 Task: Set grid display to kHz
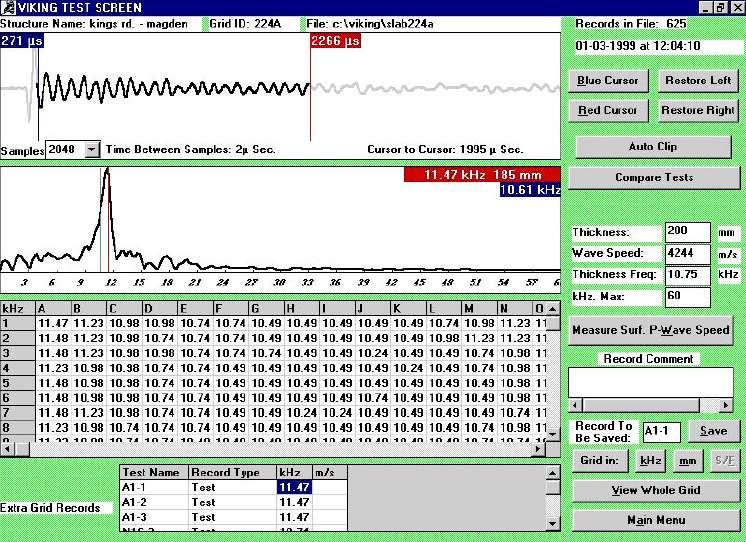pyautogui.click(x=650, y=461)
